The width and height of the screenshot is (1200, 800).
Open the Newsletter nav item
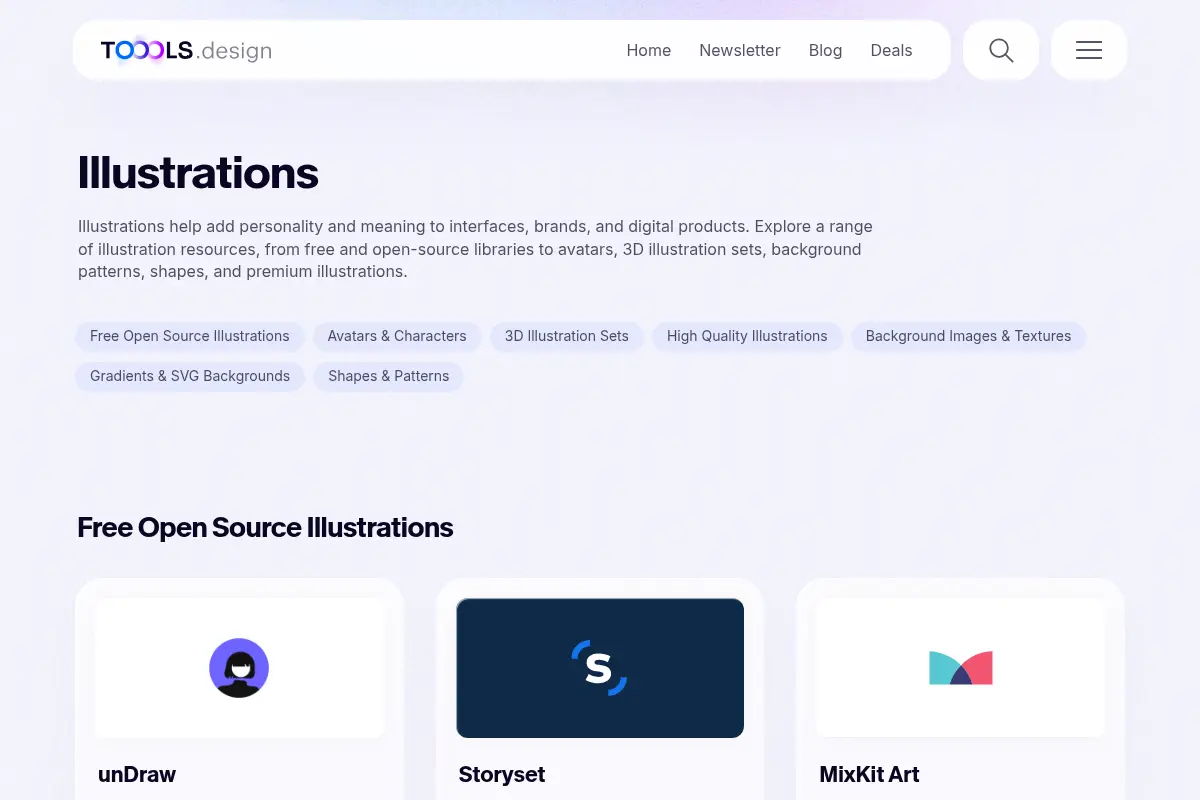click(740, 50)
